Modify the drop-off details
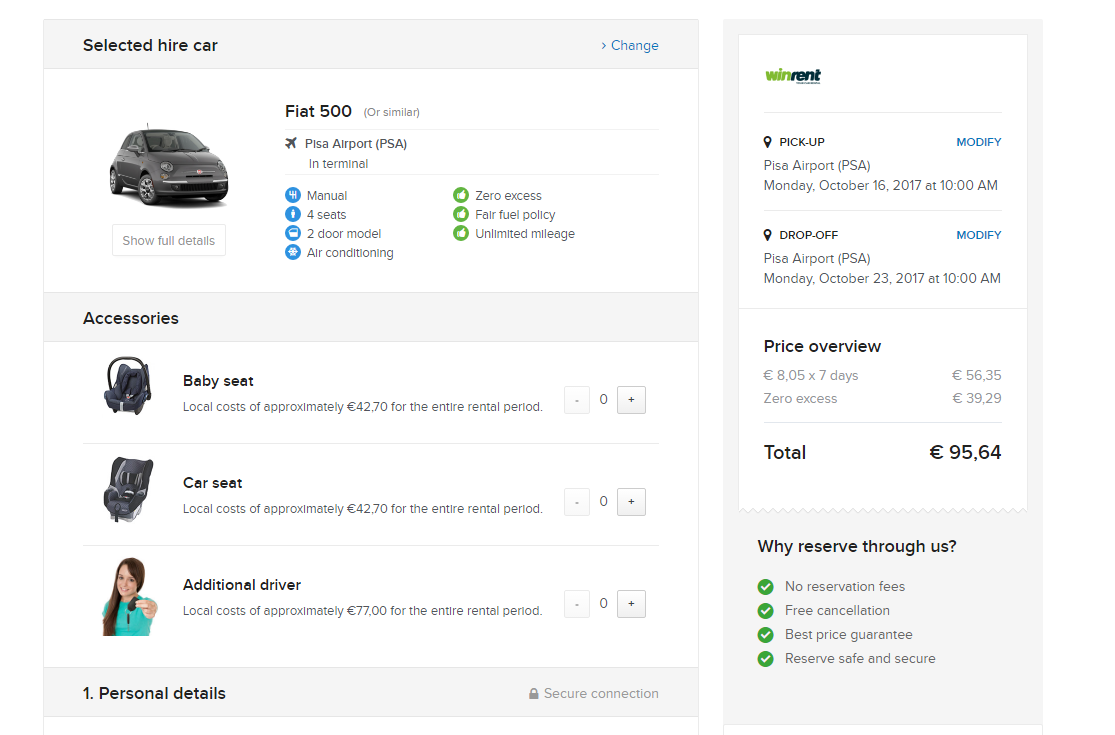The width and height of the screenshot is (1115, 735). tap(978, 235)
